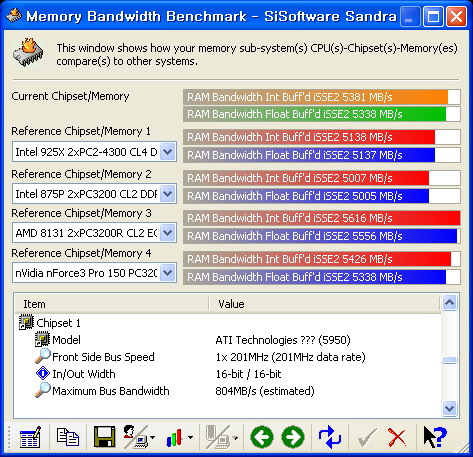This screenshot has width=473, height=457.
Task: Click the red Int 5616 MB/s bar
Action: point(322,218)
